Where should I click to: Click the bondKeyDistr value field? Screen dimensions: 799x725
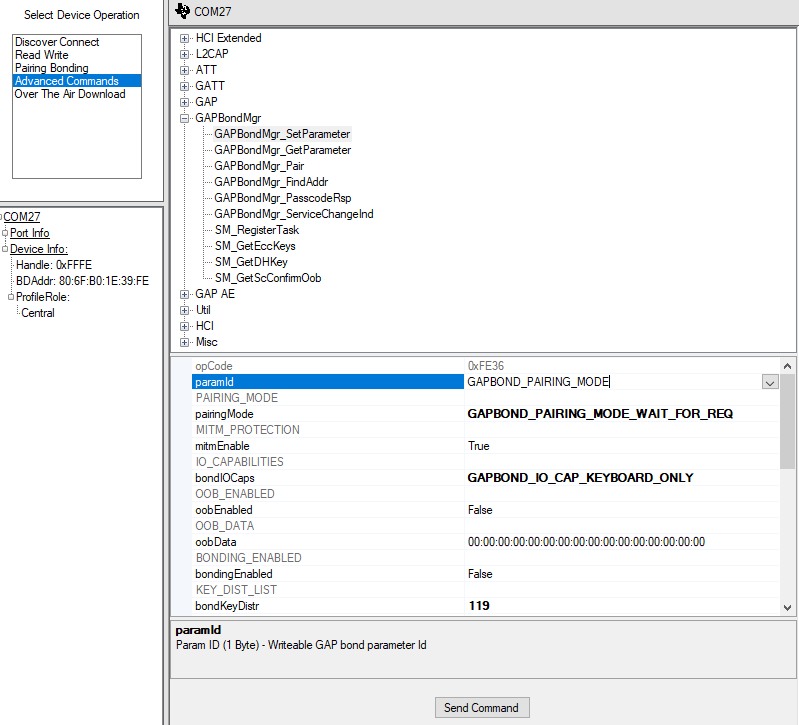620,606
